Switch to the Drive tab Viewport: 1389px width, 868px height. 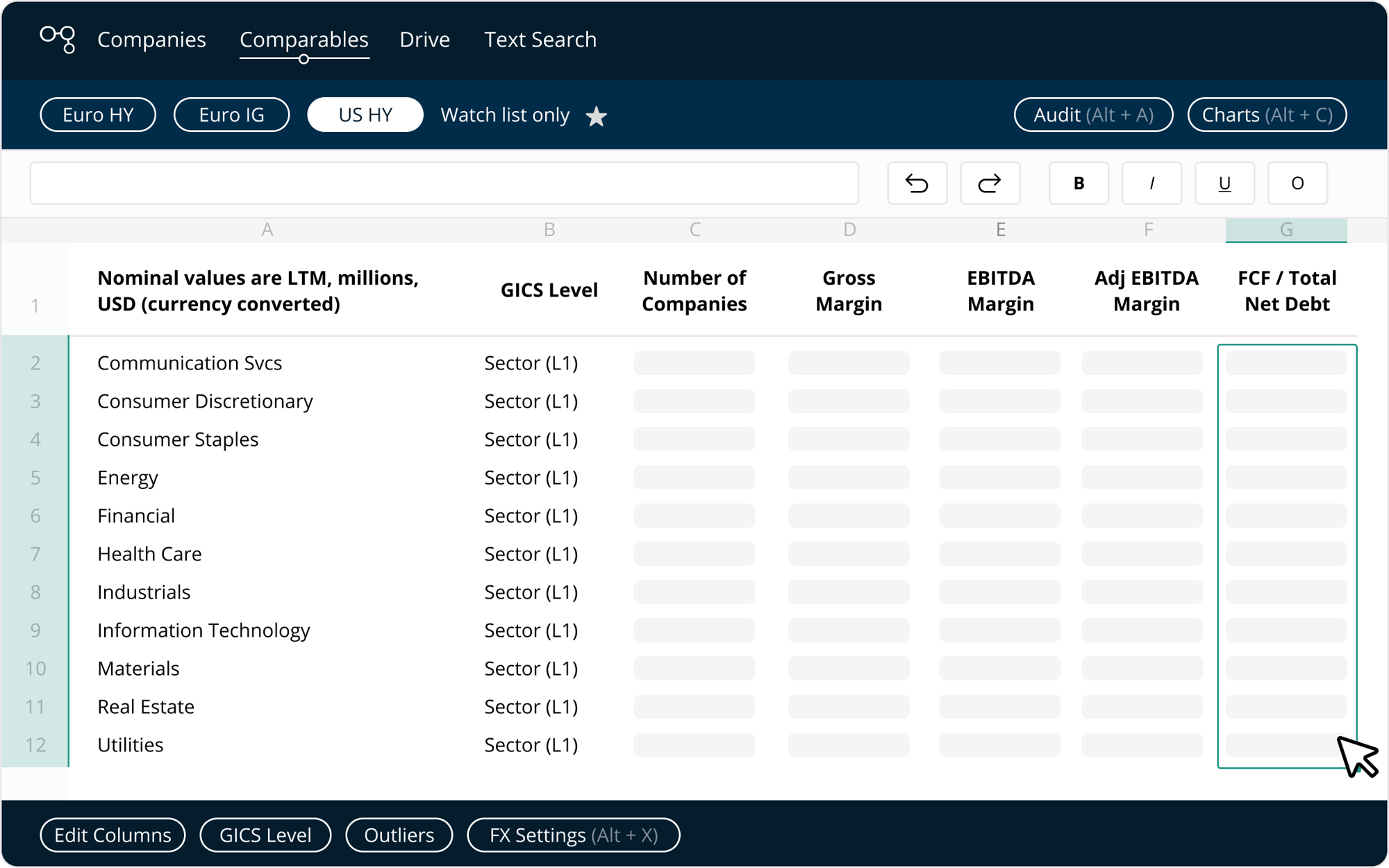click(x=424, y=40)
